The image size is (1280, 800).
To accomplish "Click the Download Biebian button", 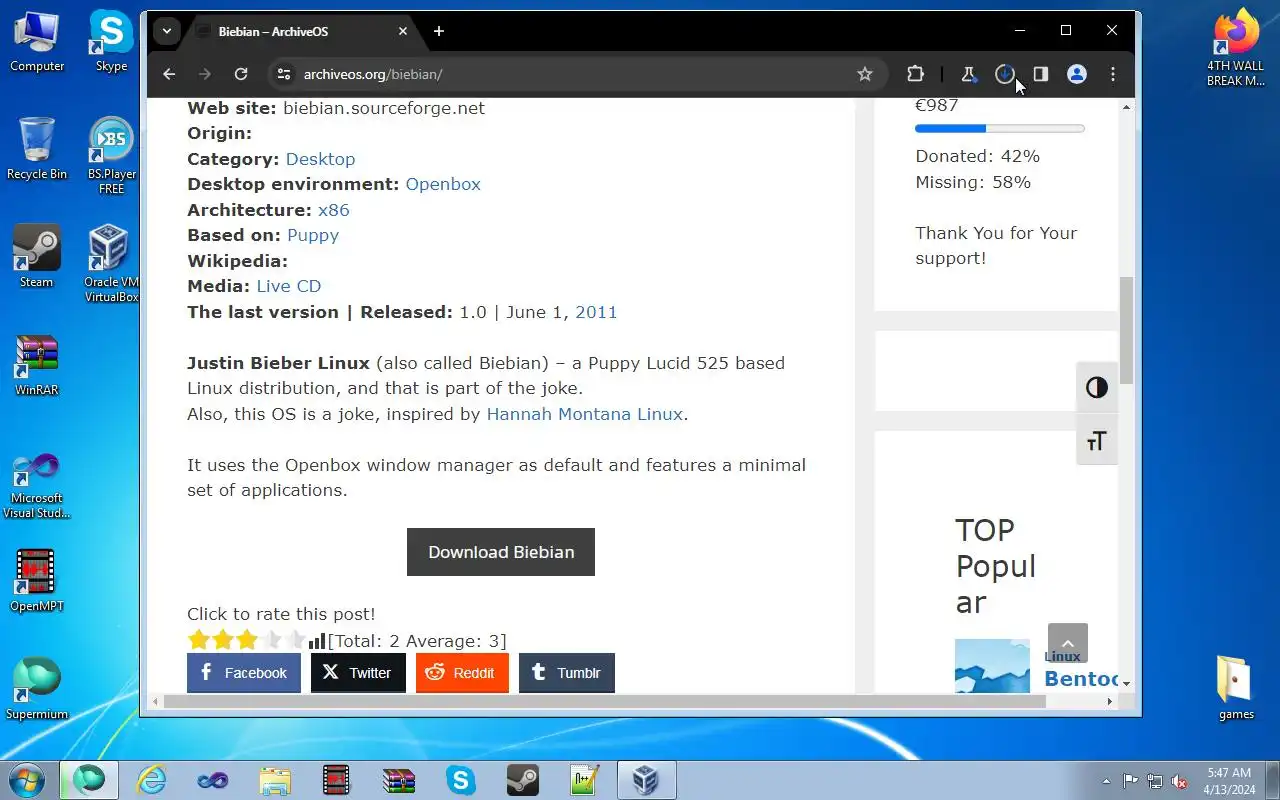I will (501, 552).
